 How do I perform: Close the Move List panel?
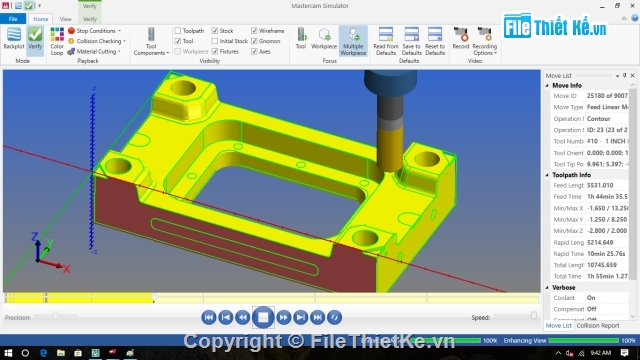pyautogui.click(x=632, y=76)
